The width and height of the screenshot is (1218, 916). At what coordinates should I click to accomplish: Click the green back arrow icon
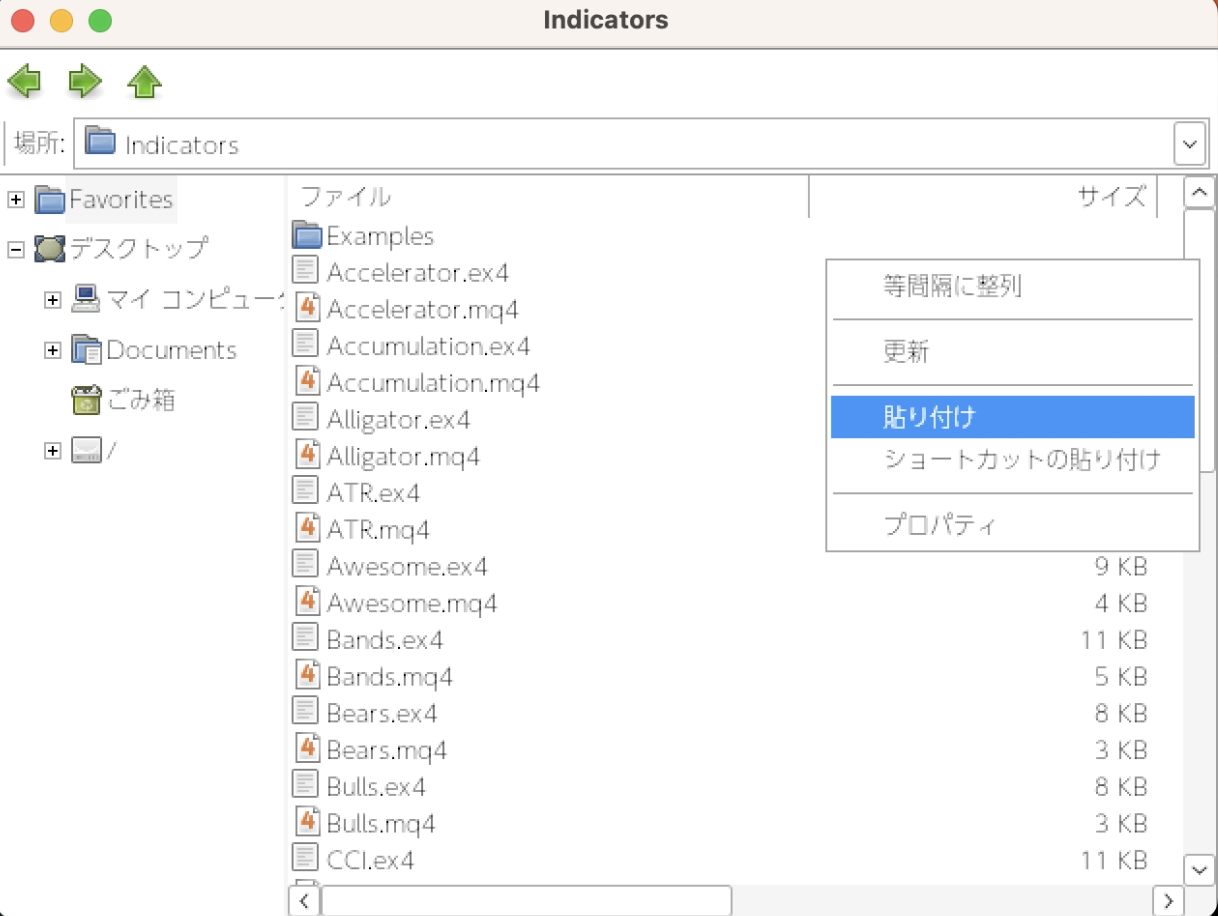25,82
